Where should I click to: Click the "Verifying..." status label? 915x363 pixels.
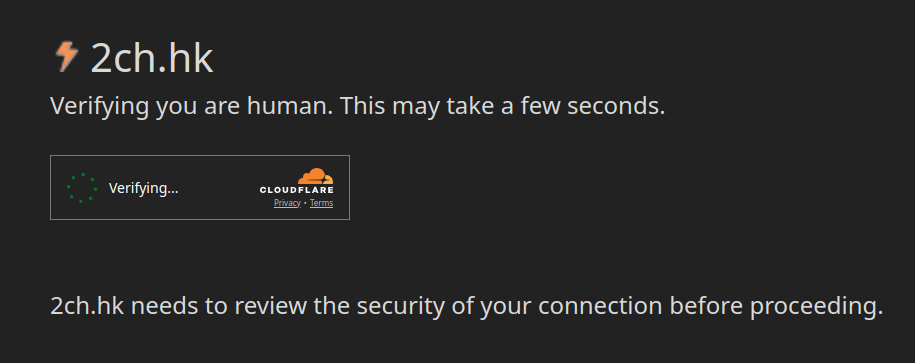pos(144,189)
